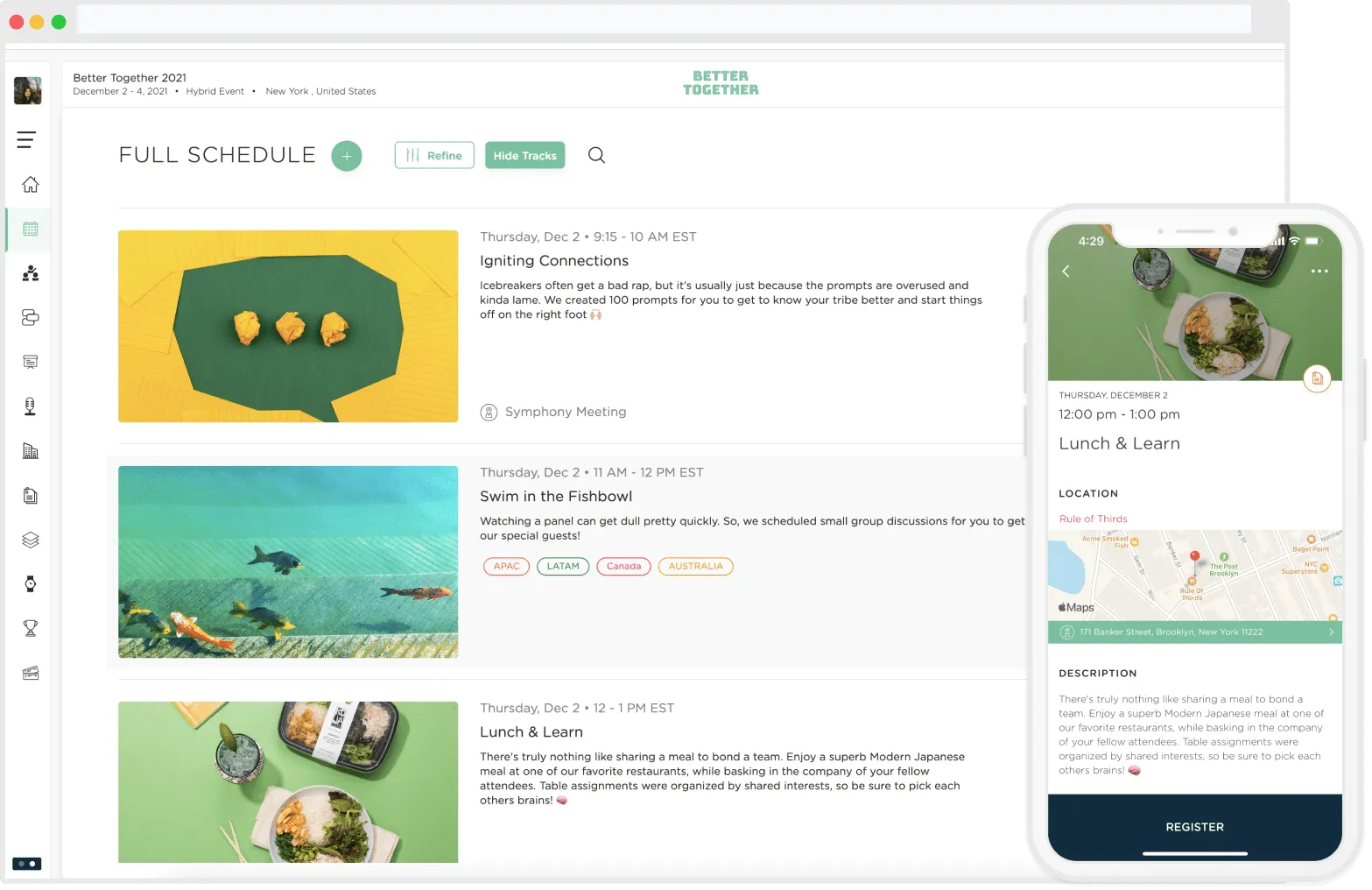
Task: Open the Swim in the Fishbowl title
Action: 556,497
